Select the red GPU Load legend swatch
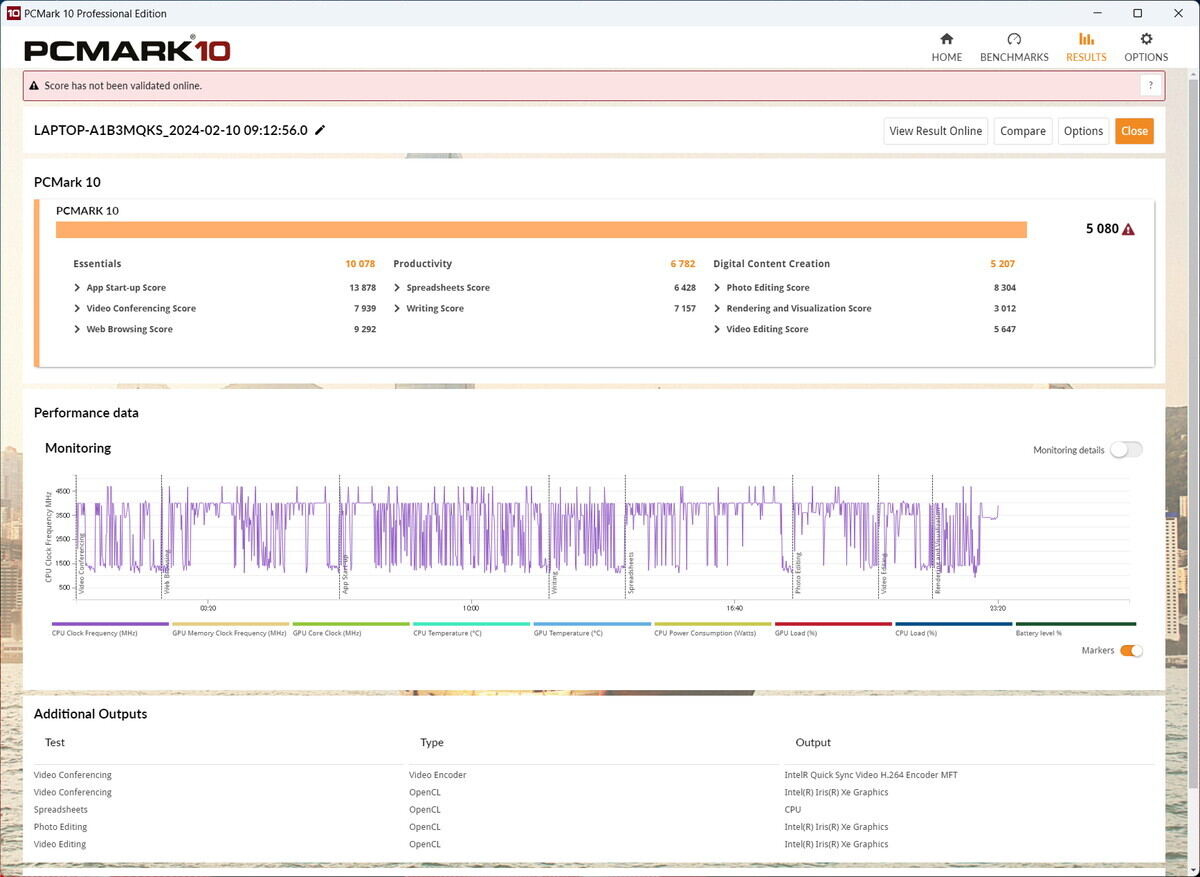 [x=833, y=624]
